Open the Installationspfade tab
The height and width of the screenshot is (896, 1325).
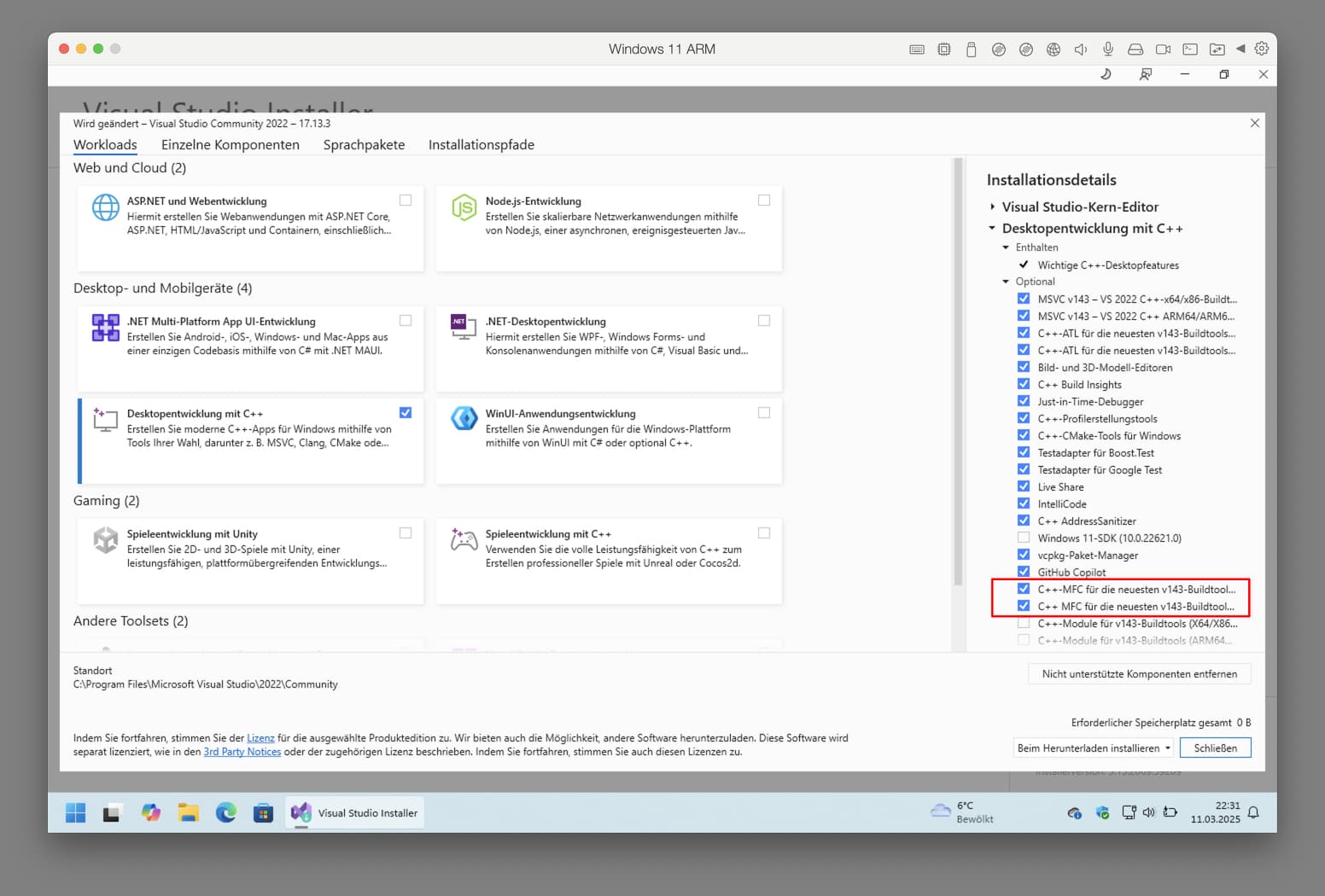pos(482,145)
